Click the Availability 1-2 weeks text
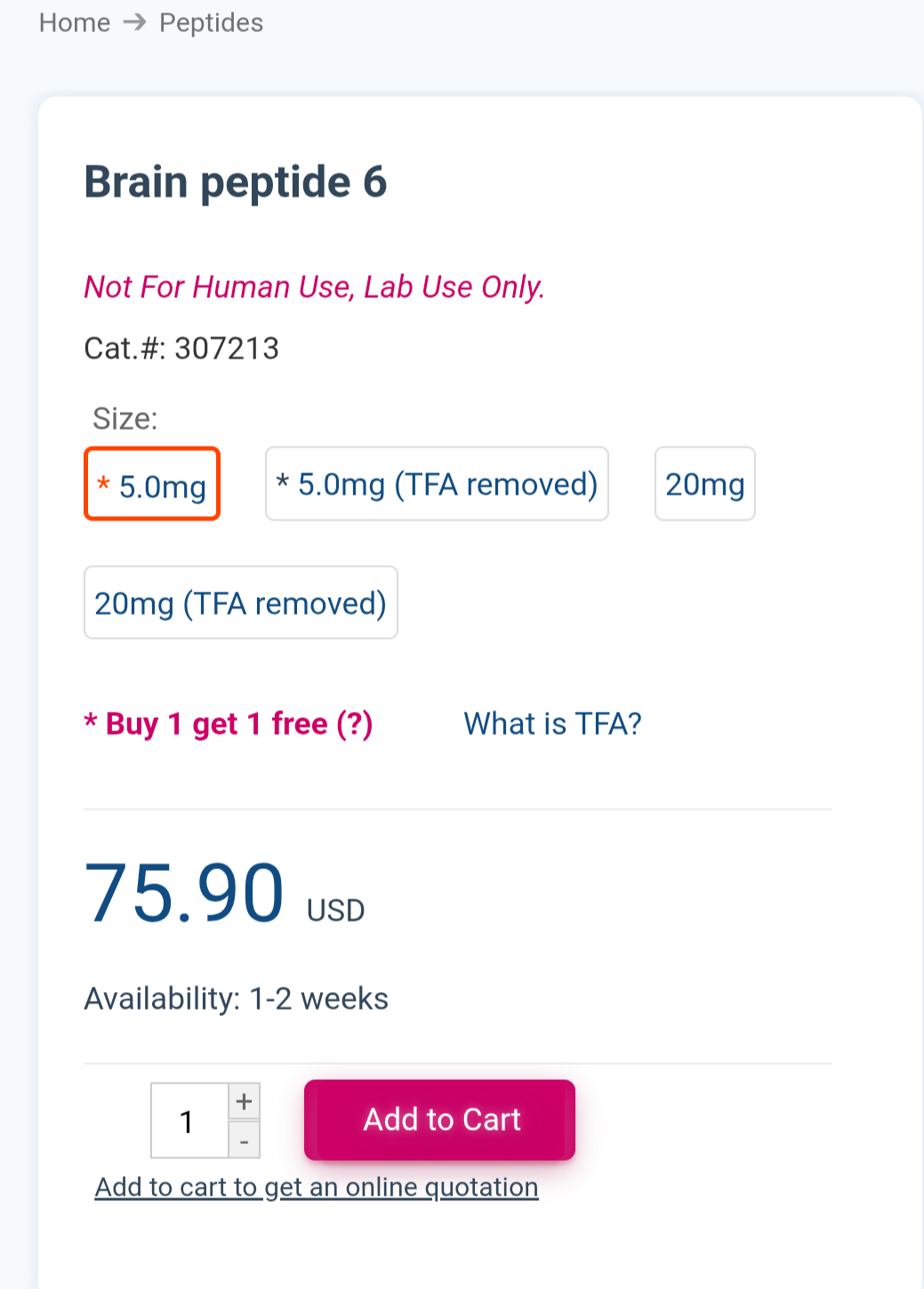The image size is (924, 1289). coord(237,999)
